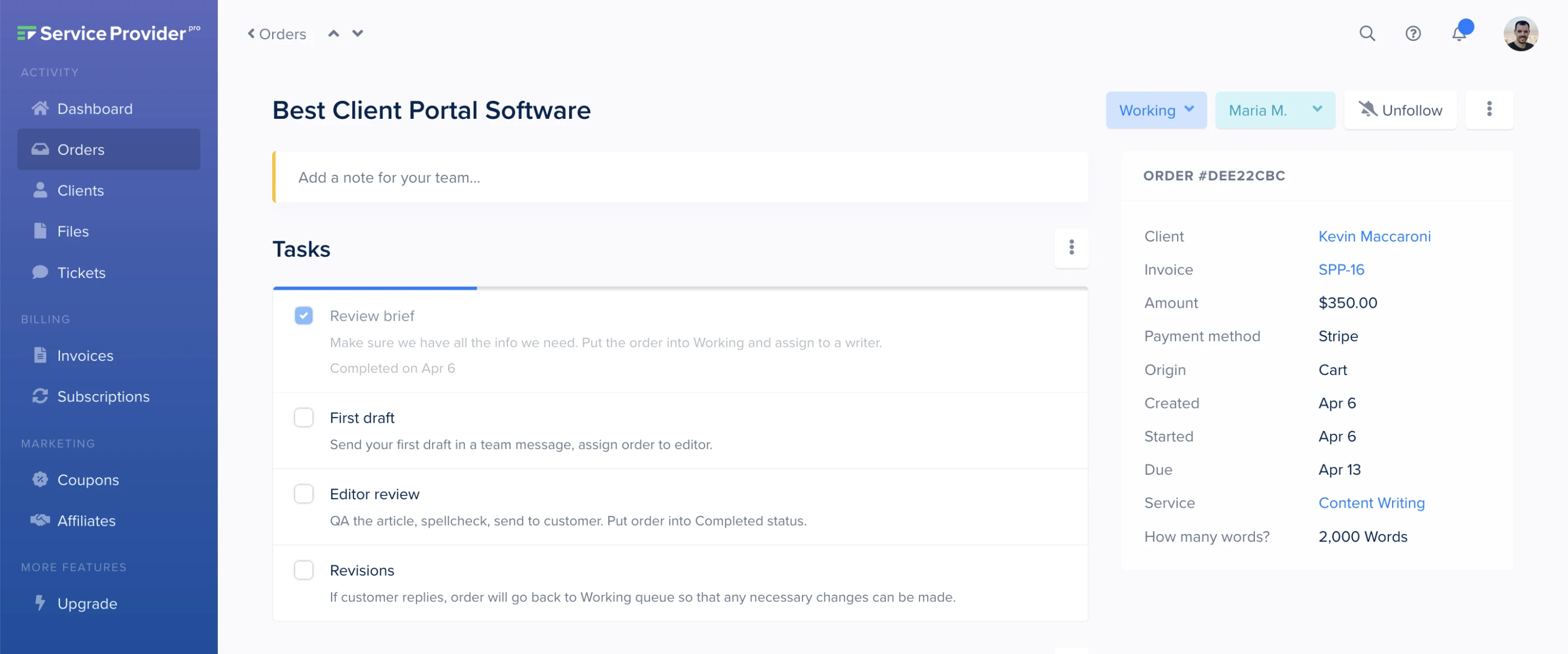Open Invoices in the sidebar
This screenshot has height=654, width=1568.
(x=108, y=356)
